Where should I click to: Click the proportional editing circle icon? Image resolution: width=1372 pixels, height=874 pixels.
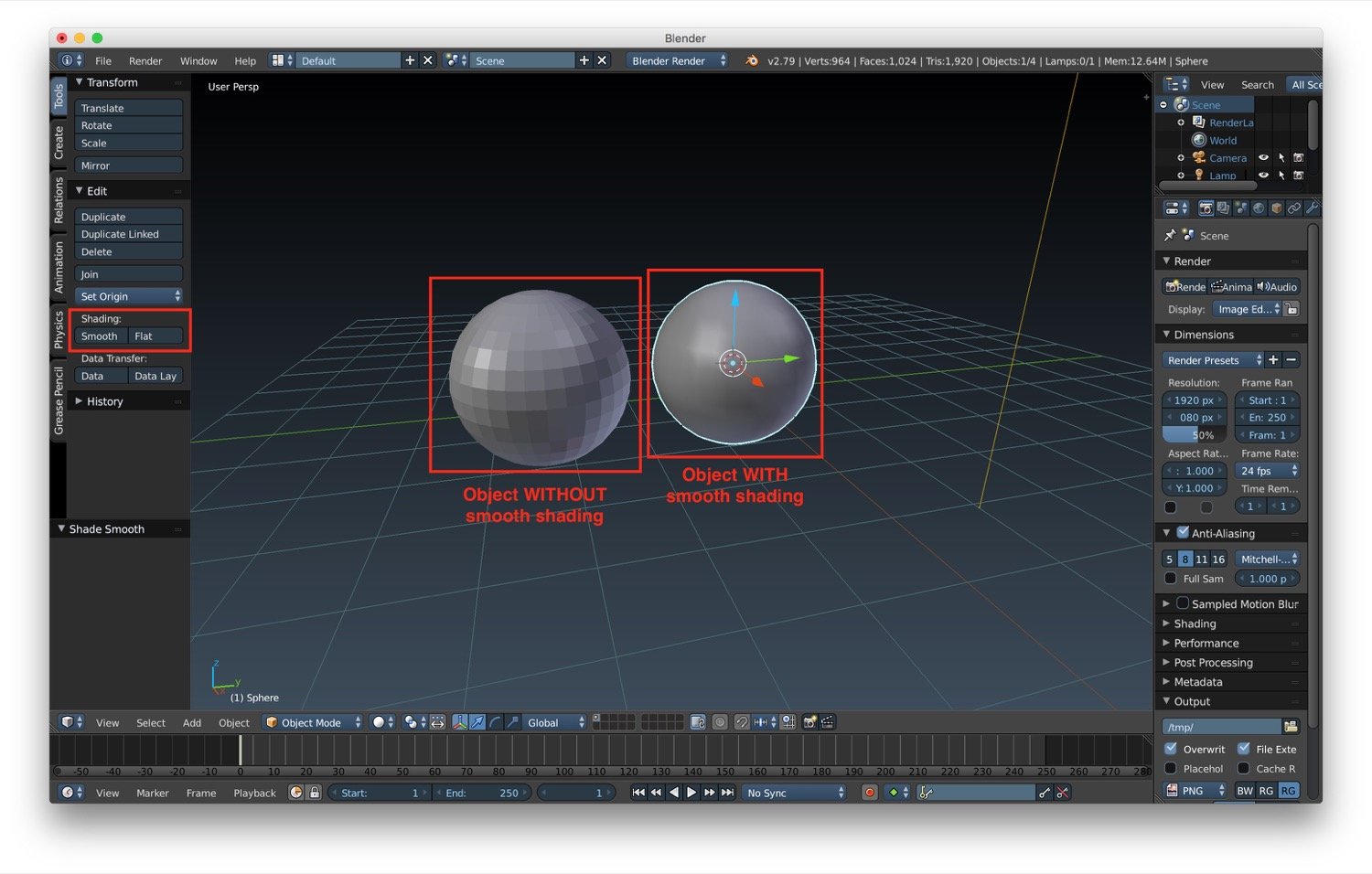(720, 722)
